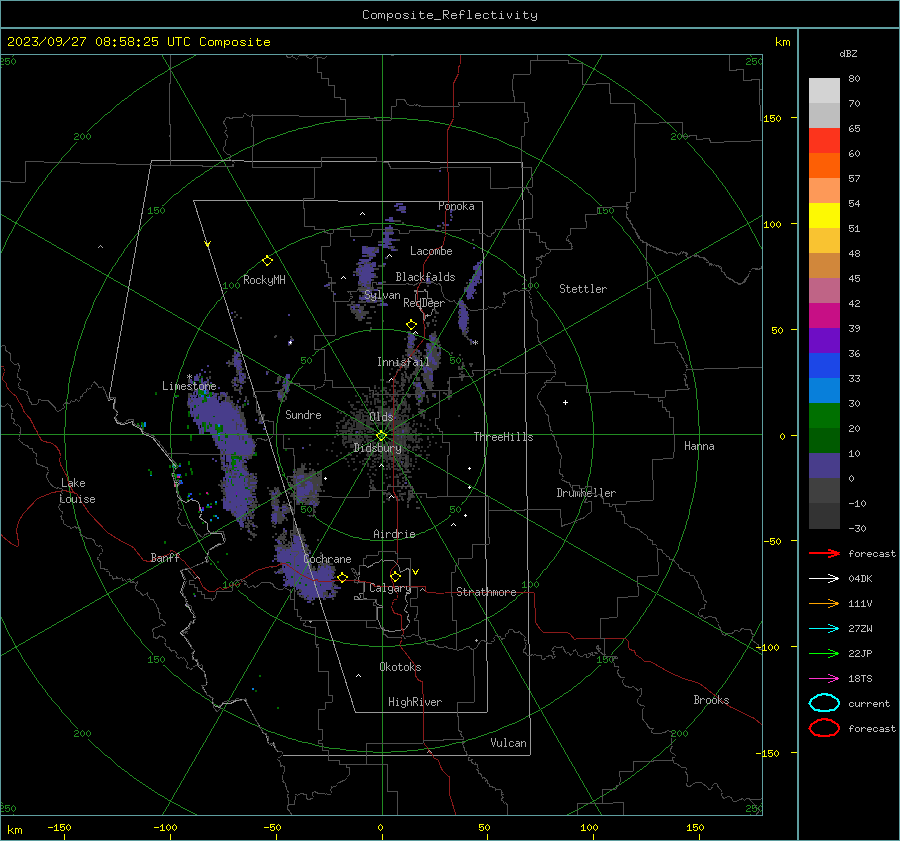900x841 pixels.
Task: Choose the green 22JP arrow in legend
Action: (x=824, y=653)
